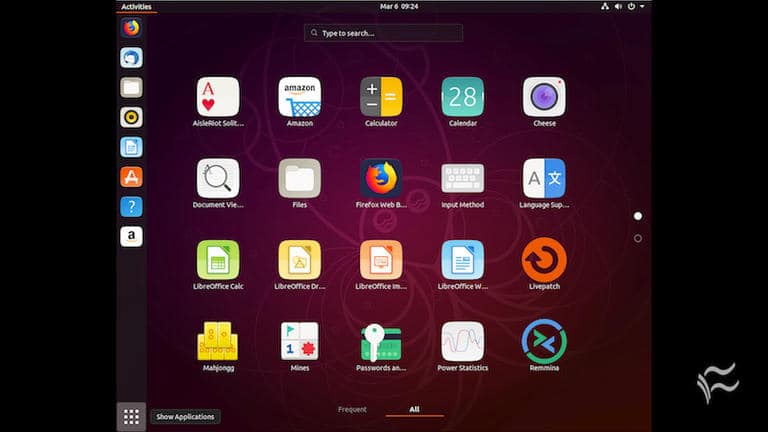The image size is (768, 432).
Task: Open Thunderbird Mail from the dock
Action: 131,58
